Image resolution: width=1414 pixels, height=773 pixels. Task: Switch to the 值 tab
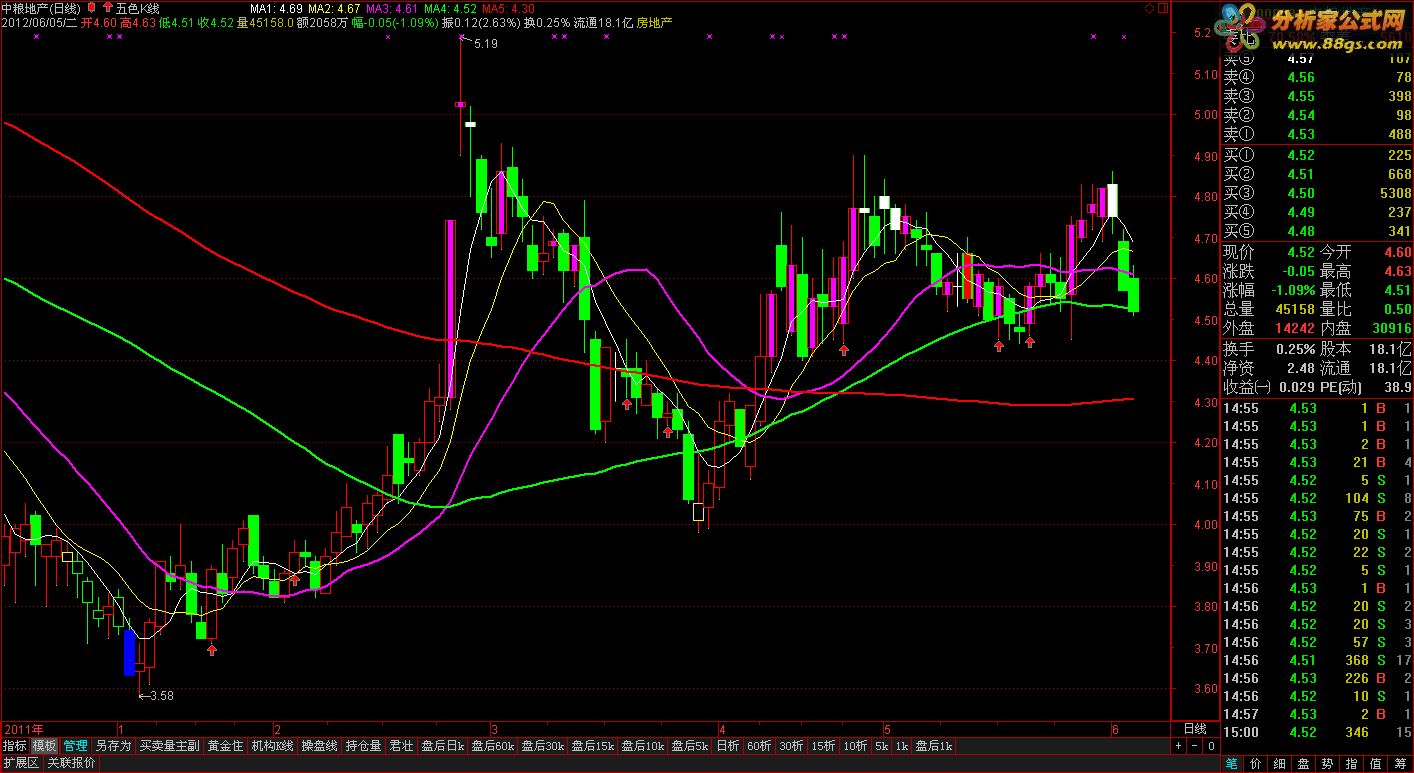(x=1376, y=764)
